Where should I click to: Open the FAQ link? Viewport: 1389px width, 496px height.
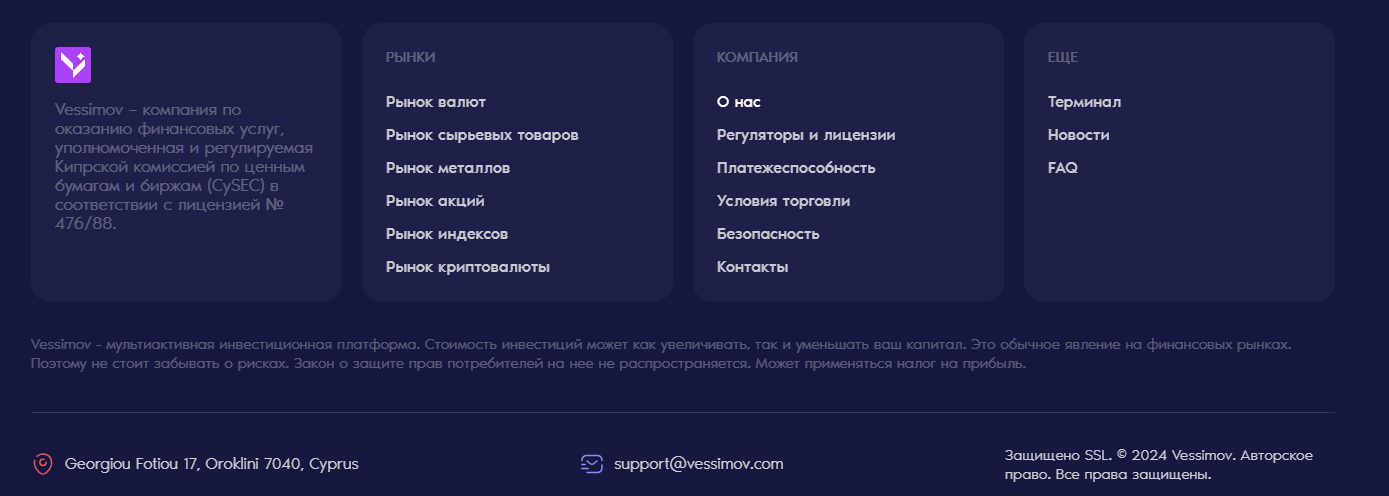click(x=1063, y=168)
